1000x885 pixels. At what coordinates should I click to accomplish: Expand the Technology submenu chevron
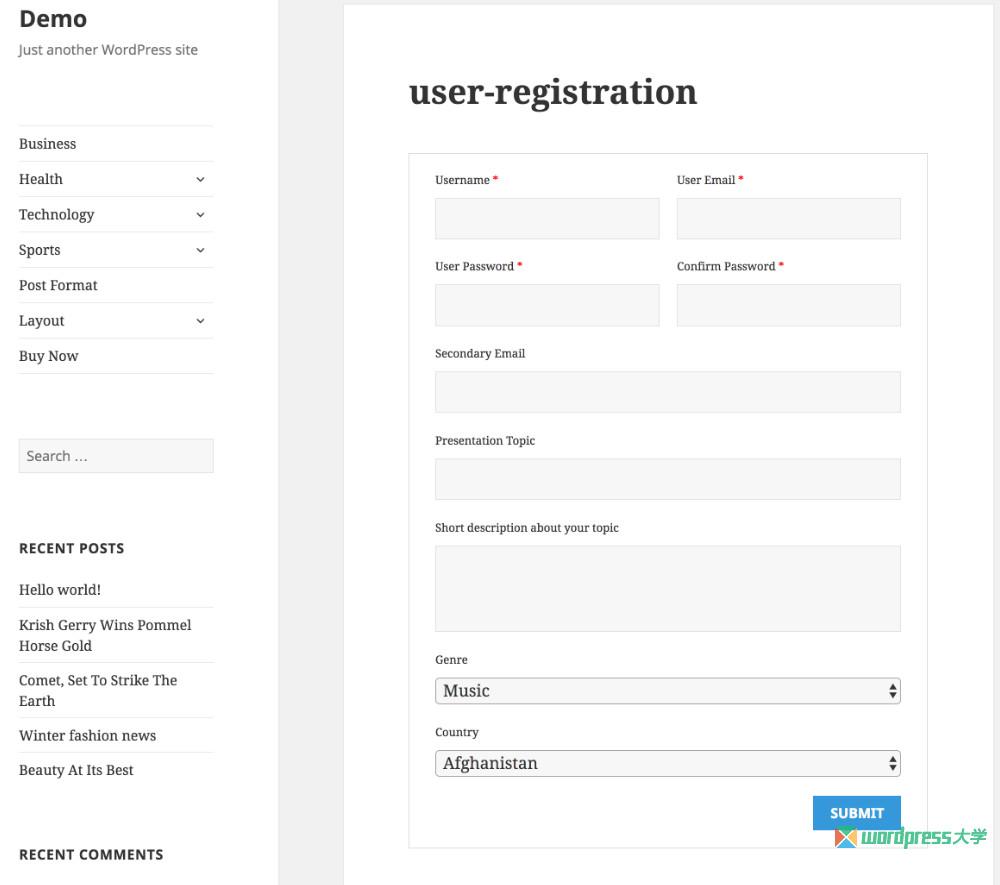(x=200, y=215)
